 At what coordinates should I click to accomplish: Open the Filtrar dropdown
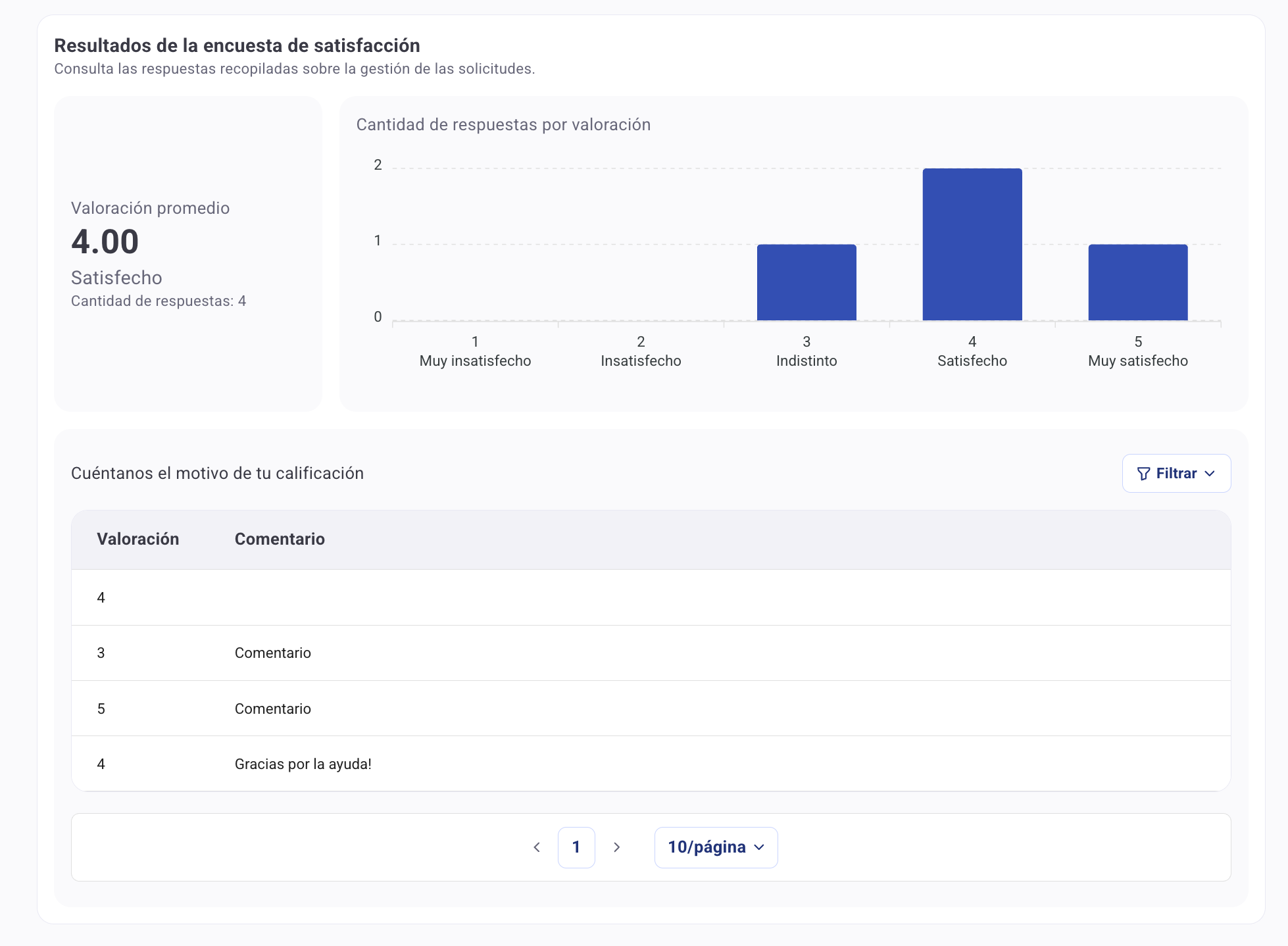click(x=1176, y=473)
